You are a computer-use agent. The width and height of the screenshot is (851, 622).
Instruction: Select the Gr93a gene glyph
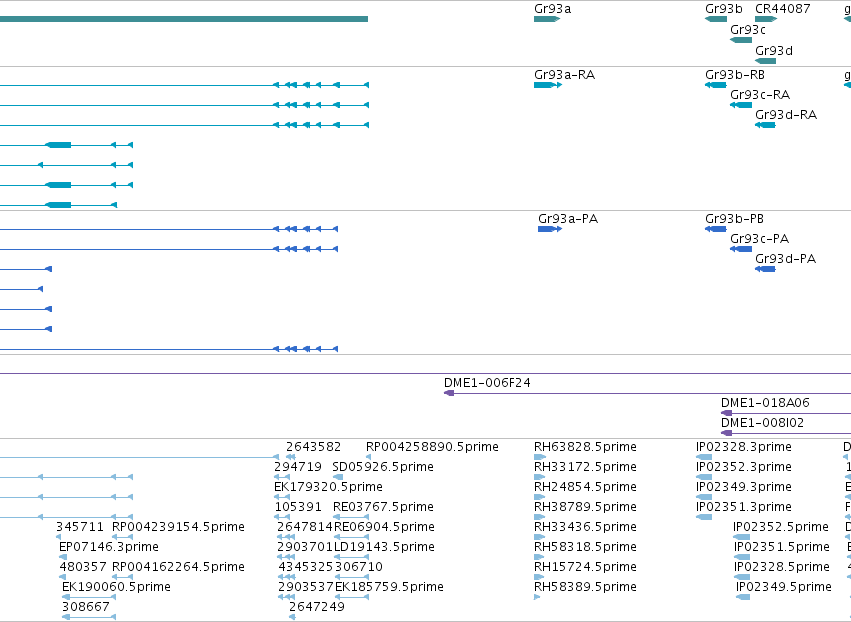click(547, 19)
